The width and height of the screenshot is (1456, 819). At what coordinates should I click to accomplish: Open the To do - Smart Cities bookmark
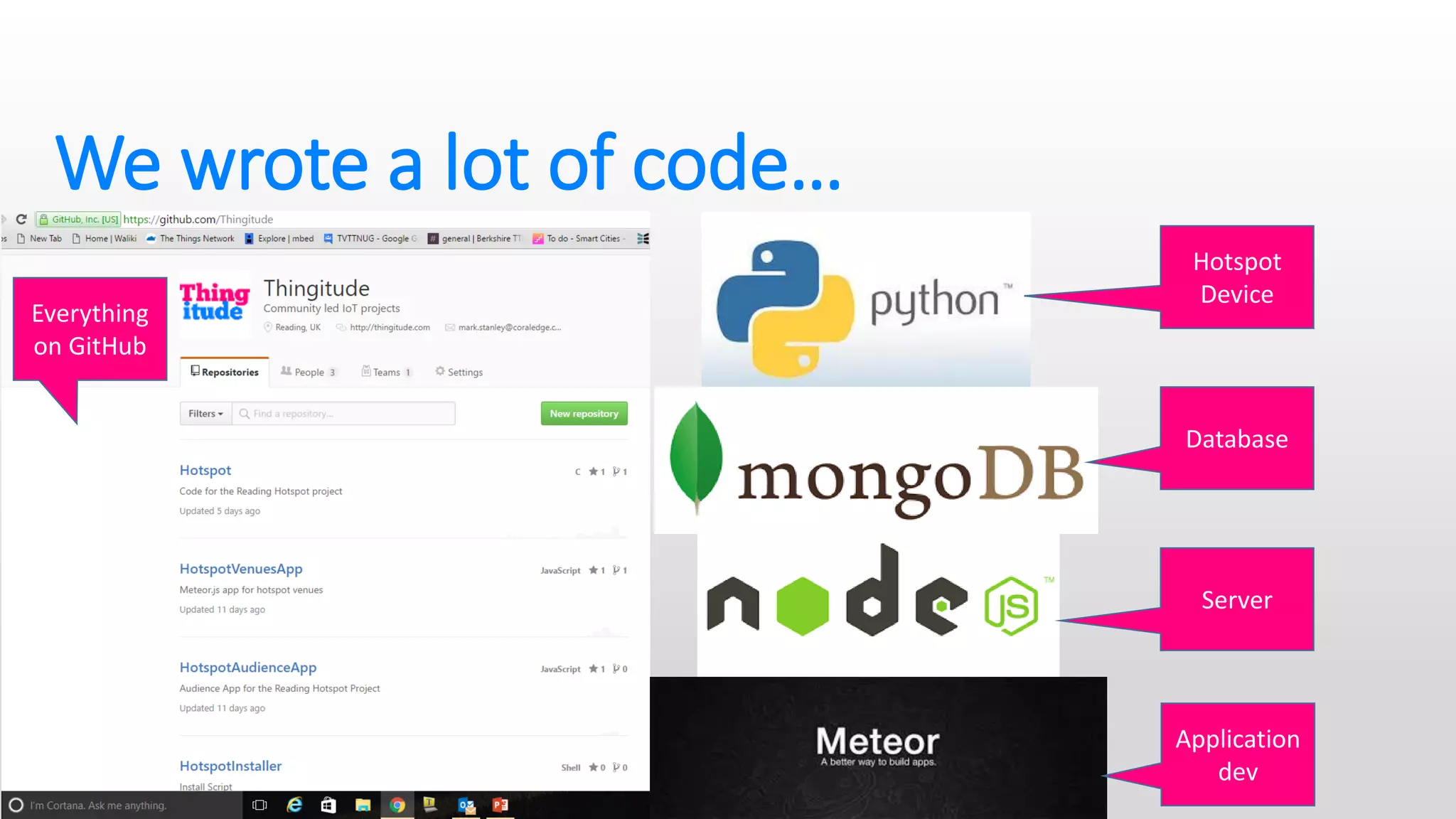pyautogui.click(x=579, y=239)
